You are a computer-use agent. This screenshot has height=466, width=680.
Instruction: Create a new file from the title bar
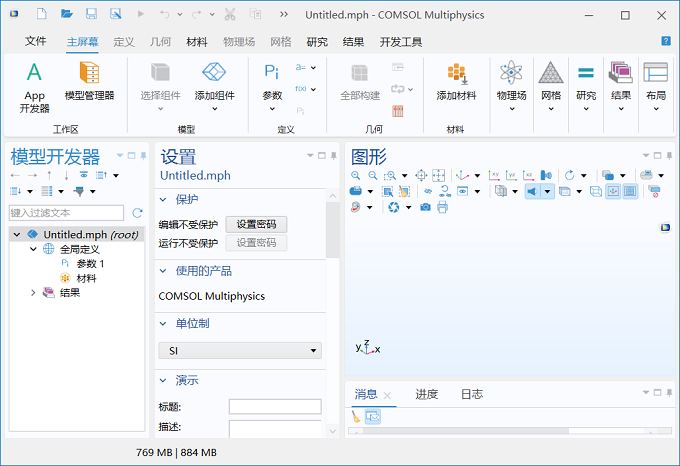pos(42,14)
